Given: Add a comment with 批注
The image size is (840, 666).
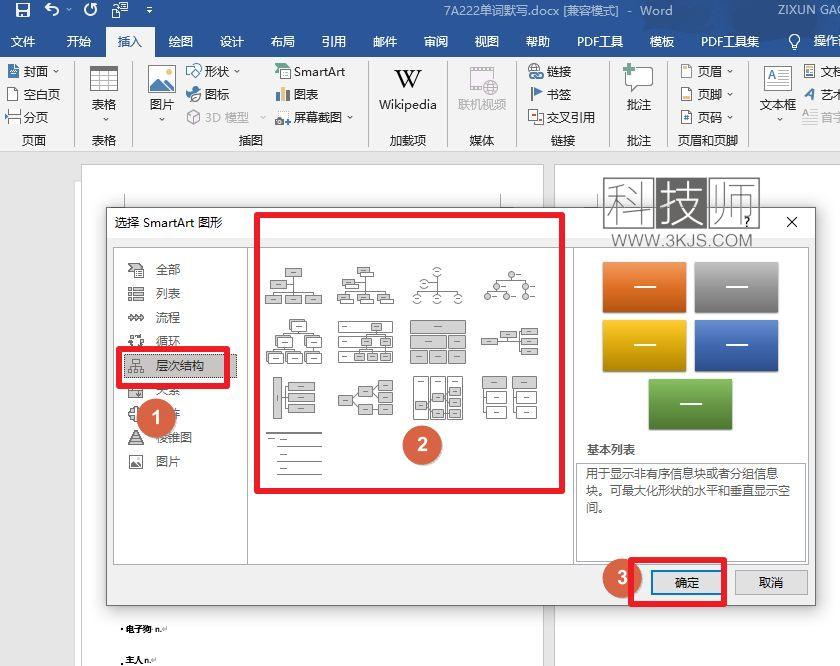Looking at the screenshot, I should (638, 88).
